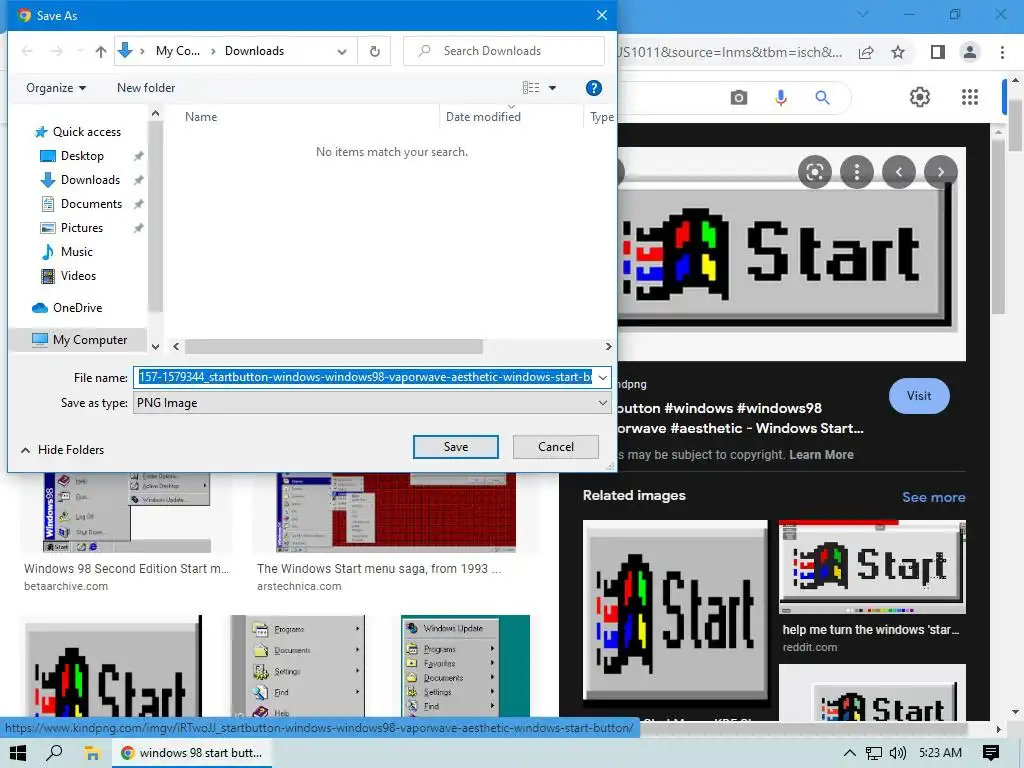Open the File name history dropdown
The width and height of the screenshot is (1024, 768).
coord(602,377)
